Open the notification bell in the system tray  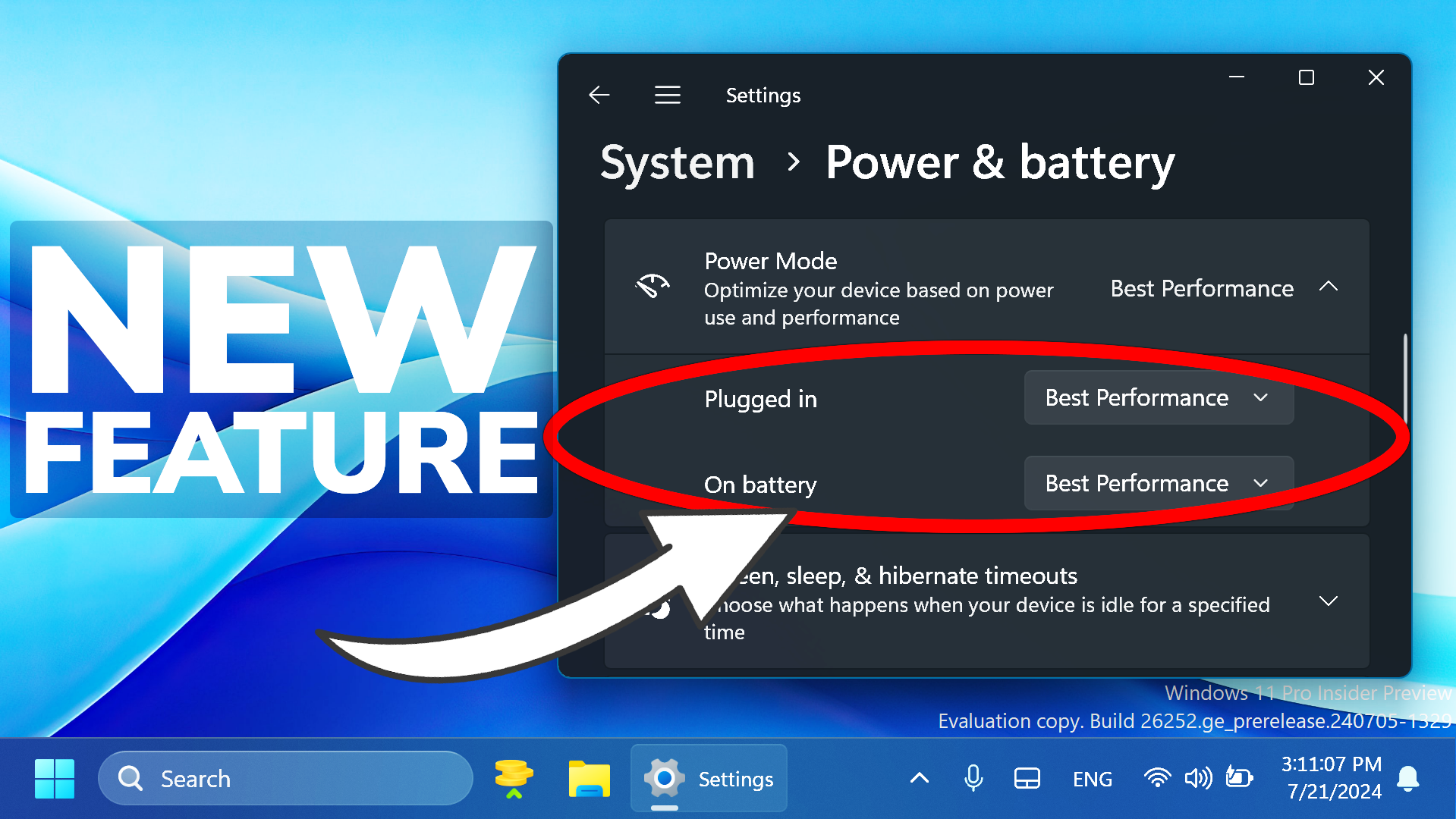1410,778
